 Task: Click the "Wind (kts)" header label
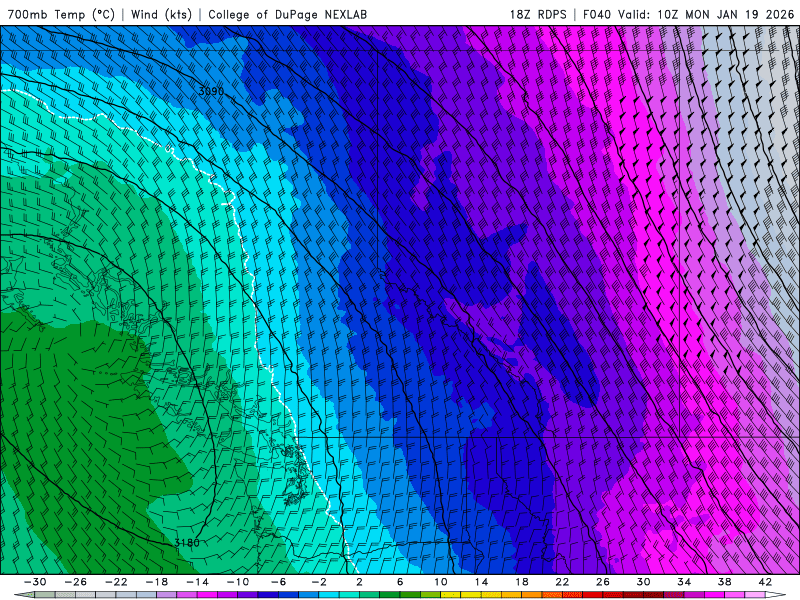click(162, 14)
